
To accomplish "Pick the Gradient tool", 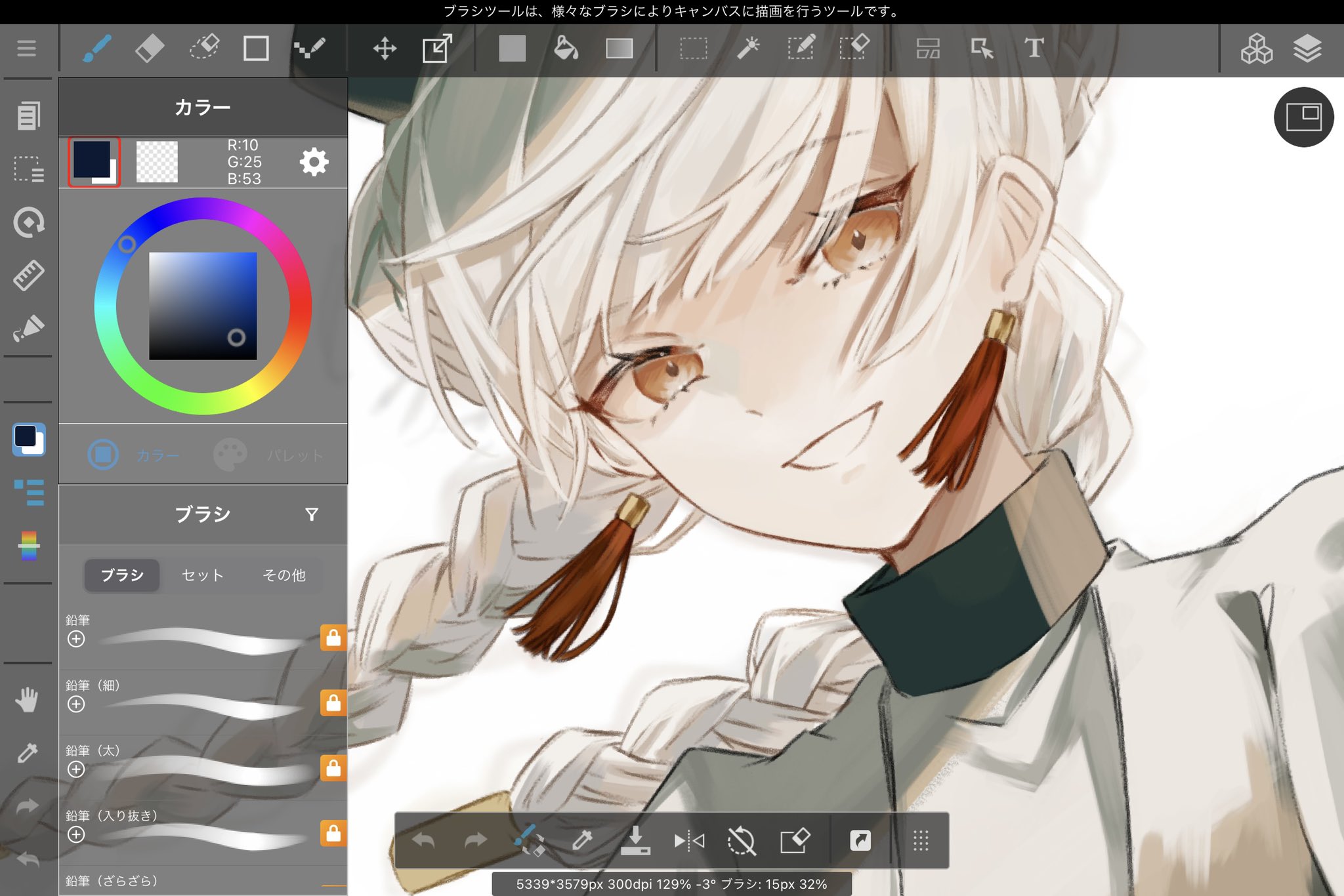I will [619, 49].
